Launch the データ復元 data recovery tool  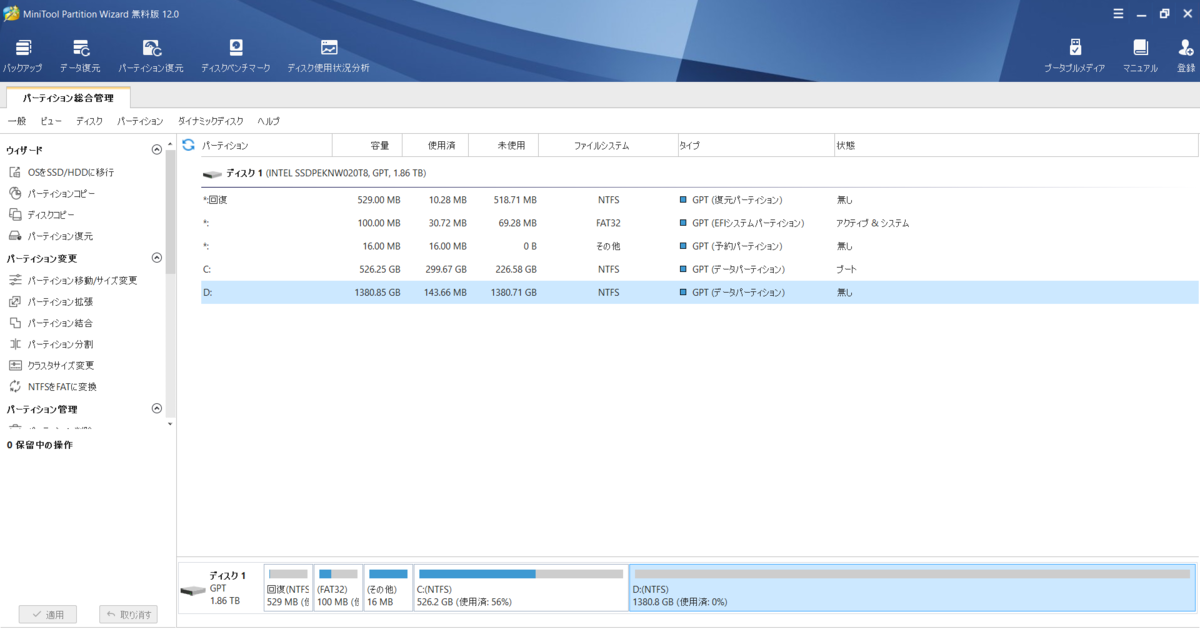pyautogui.click(x=80, y=56)
